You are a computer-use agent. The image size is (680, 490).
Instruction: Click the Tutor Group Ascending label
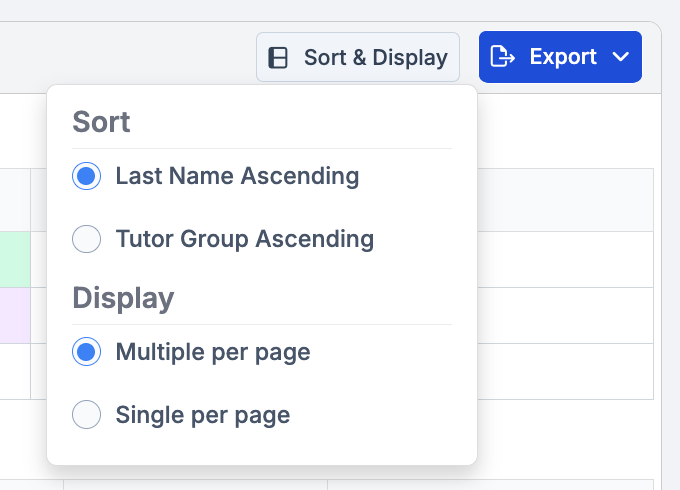(245, 239)
